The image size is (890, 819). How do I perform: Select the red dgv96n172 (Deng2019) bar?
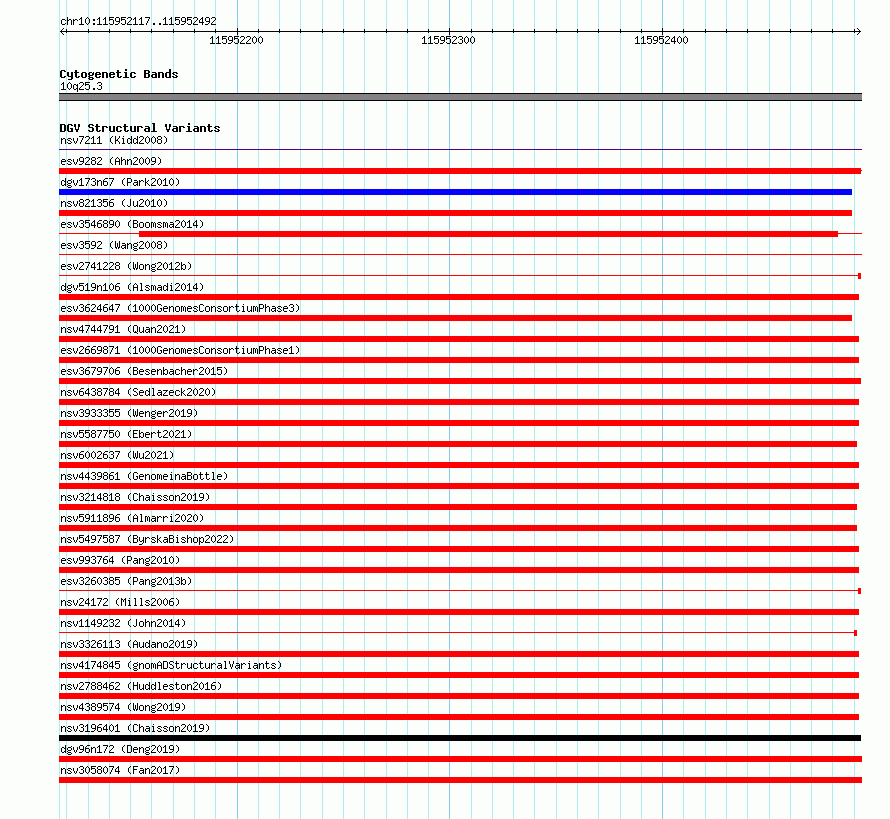(460, 759)
